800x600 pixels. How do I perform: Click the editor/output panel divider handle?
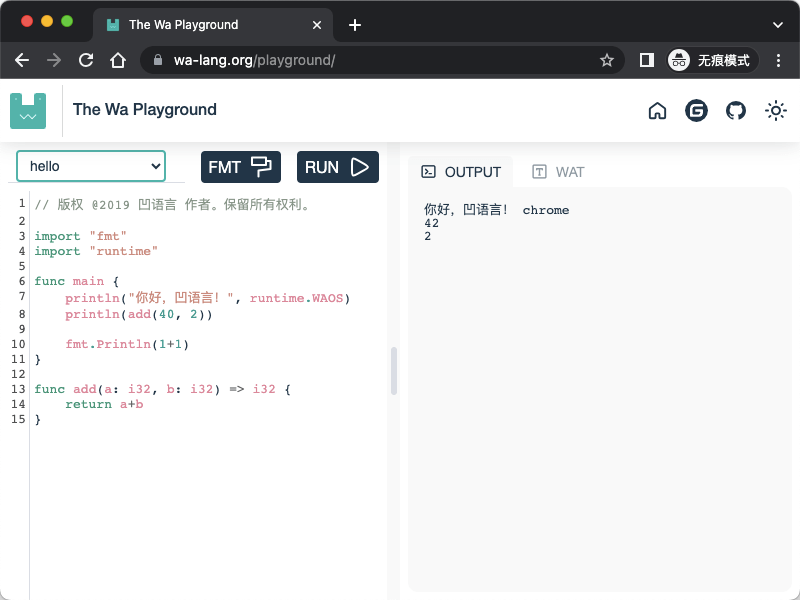coord(393,371)
